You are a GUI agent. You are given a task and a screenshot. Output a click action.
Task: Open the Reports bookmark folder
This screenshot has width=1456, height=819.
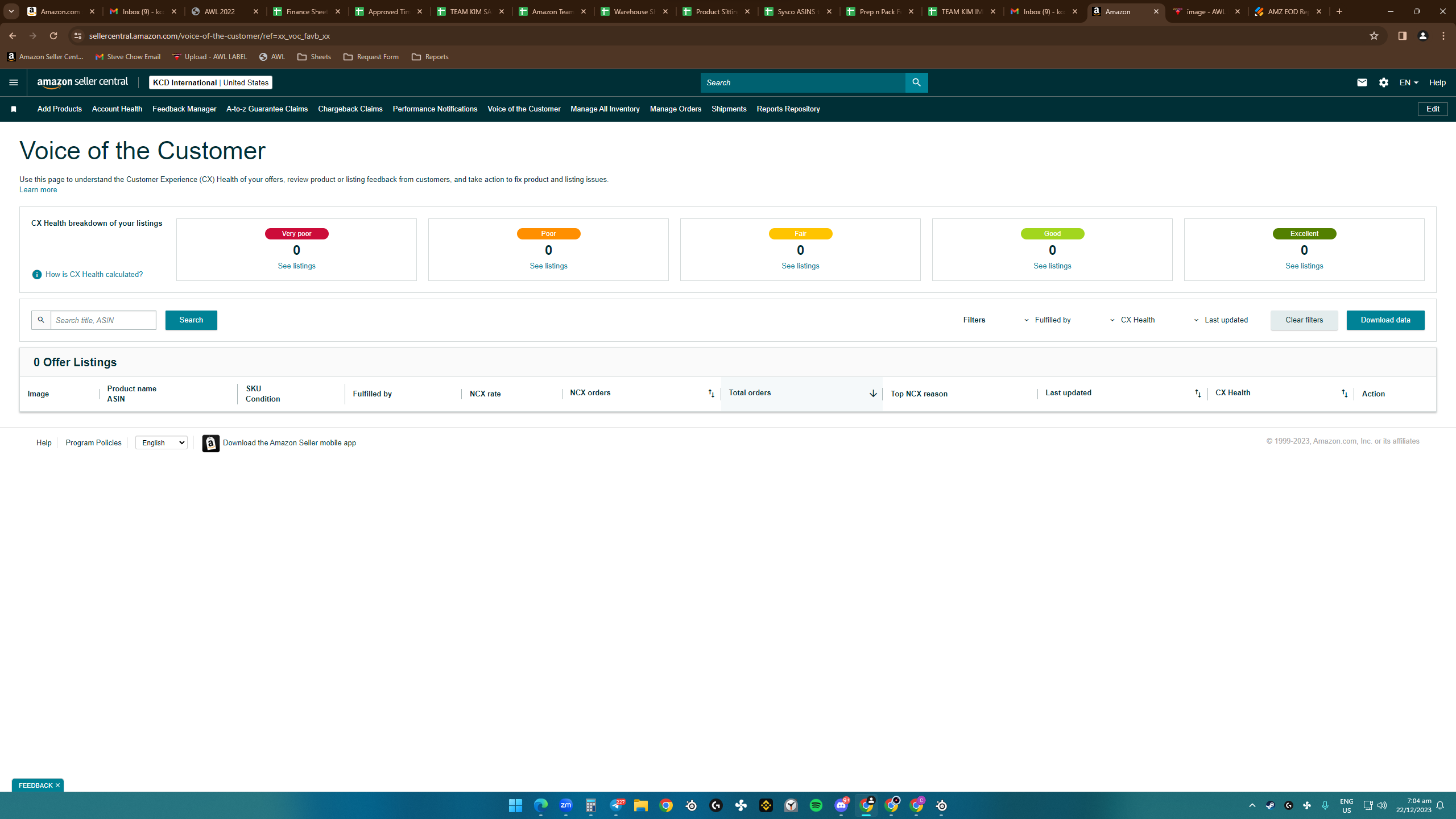(430, 57)
